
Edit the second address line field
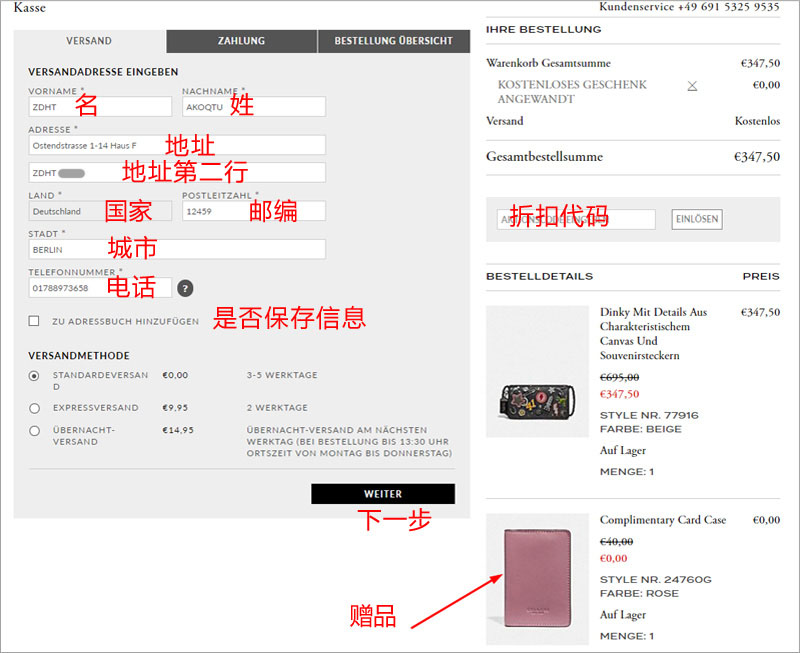tap(177, 172)
